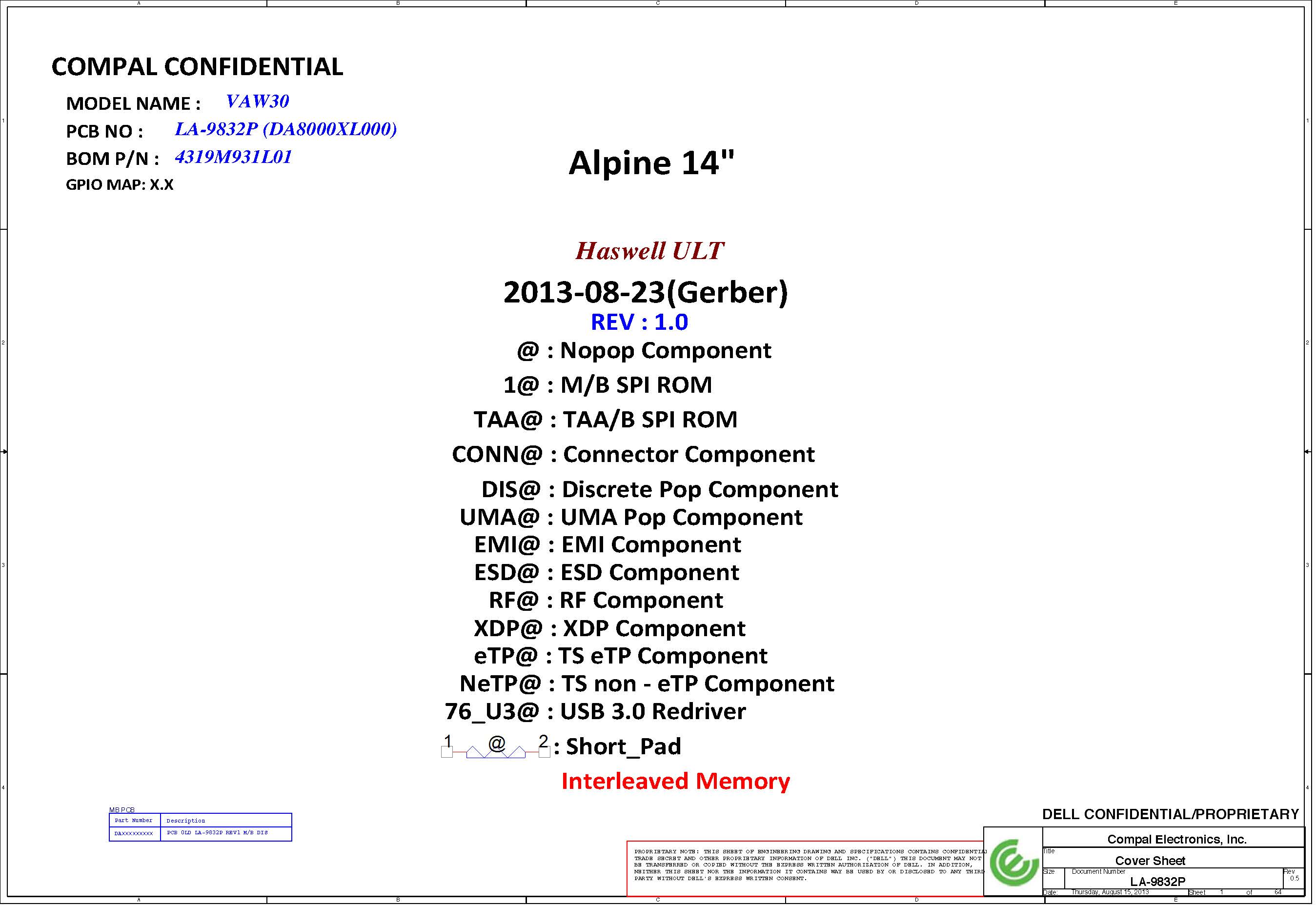Viewport: 1316px width, 905px height.
Task: Click the "MB PCB" table caption
Action: [122, 810]
